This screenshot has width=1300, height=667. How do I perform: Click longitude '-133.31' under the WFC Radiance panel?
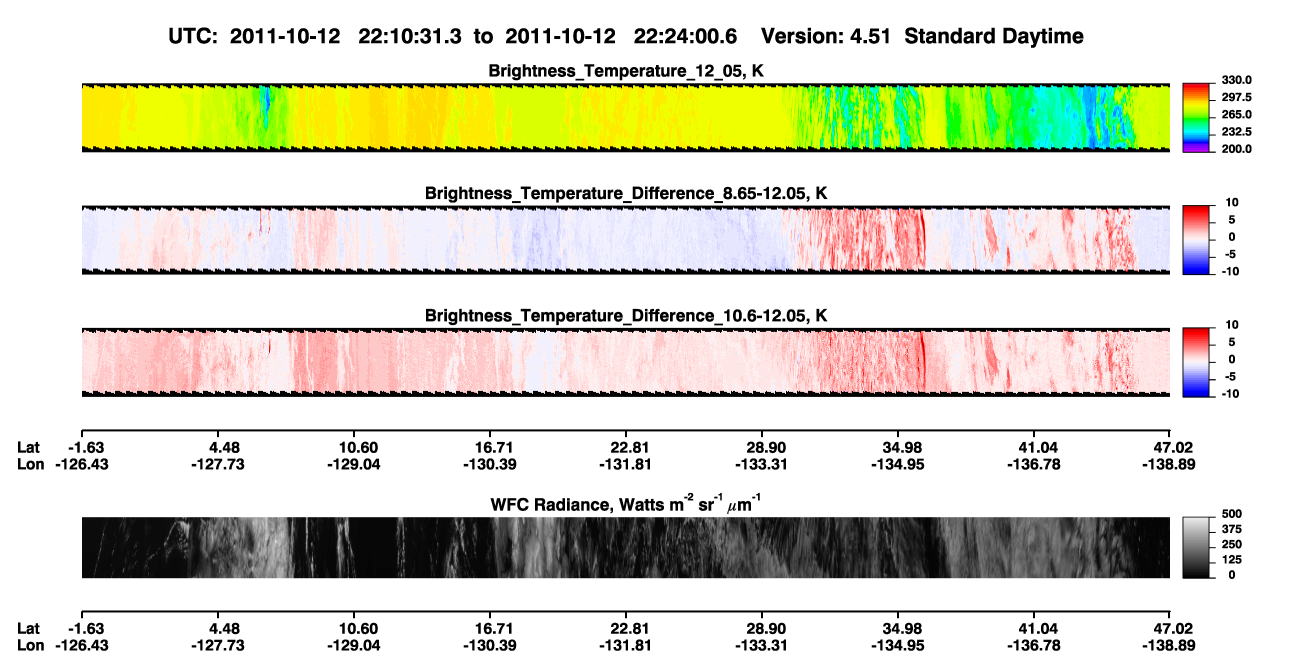pos(761,645)
